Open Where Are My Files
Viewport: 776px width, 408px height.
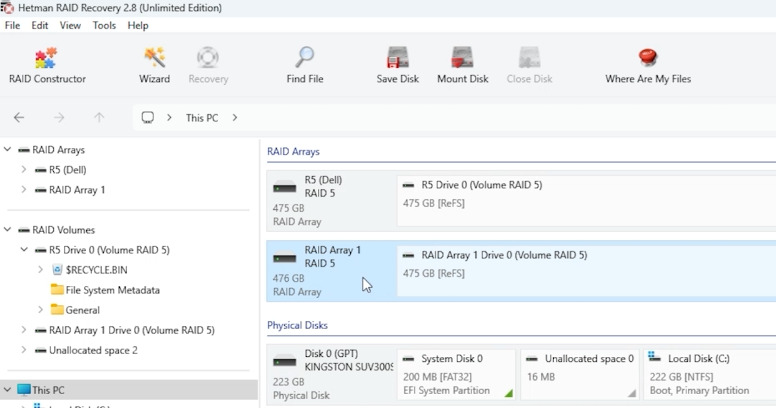coord(648,65)
